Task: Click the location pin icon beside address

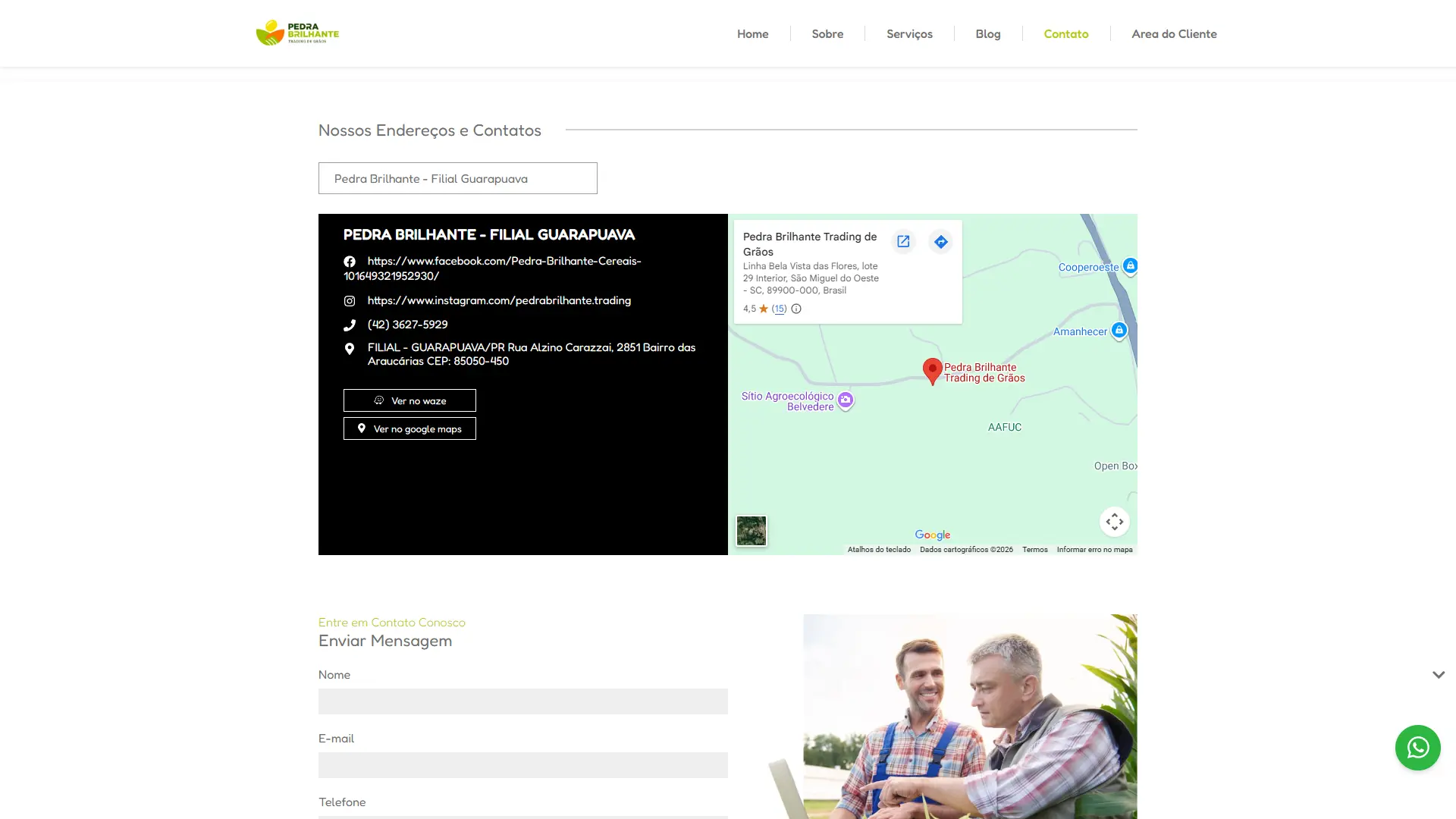Action: (x=350, y=349)
